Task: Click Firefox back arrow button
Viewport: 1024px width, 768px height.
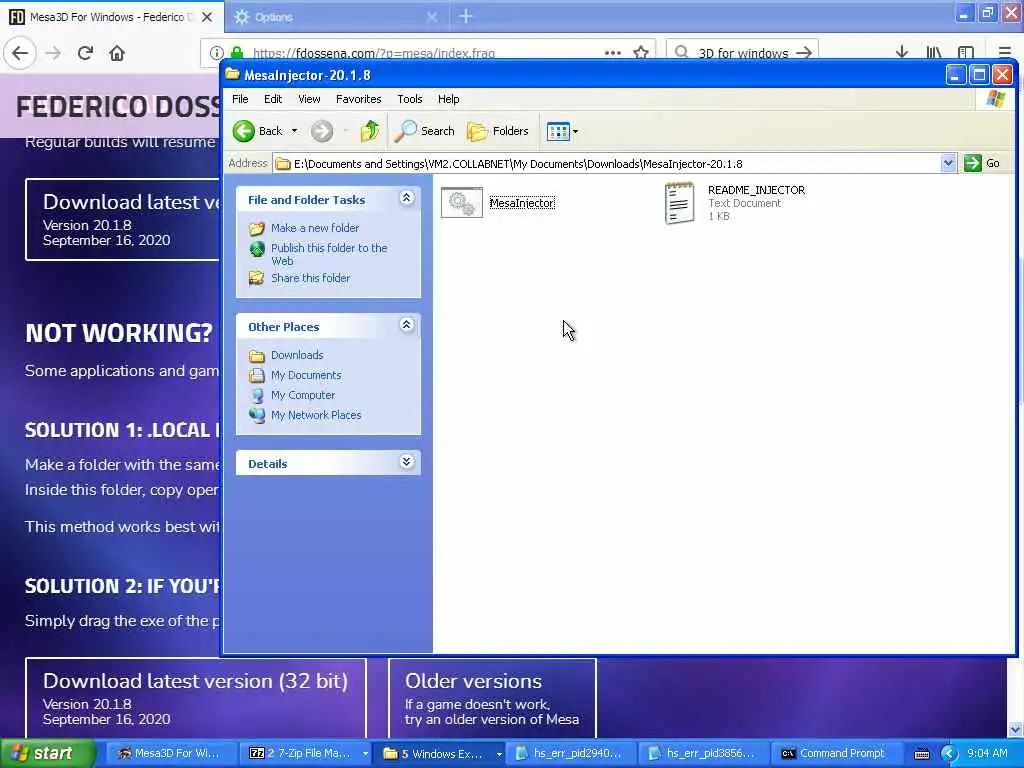Action: pyautogui.click(x=20, y=53)
